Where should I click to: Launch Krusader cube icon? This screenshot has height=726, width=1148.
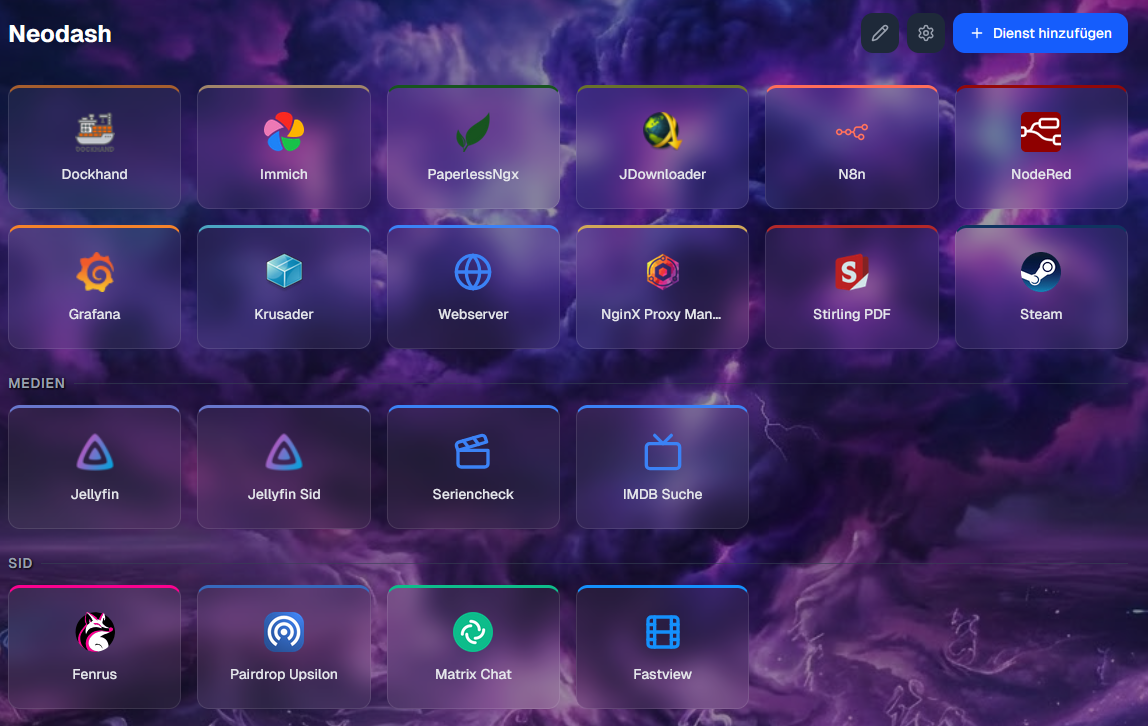click(x=284, y=272)
